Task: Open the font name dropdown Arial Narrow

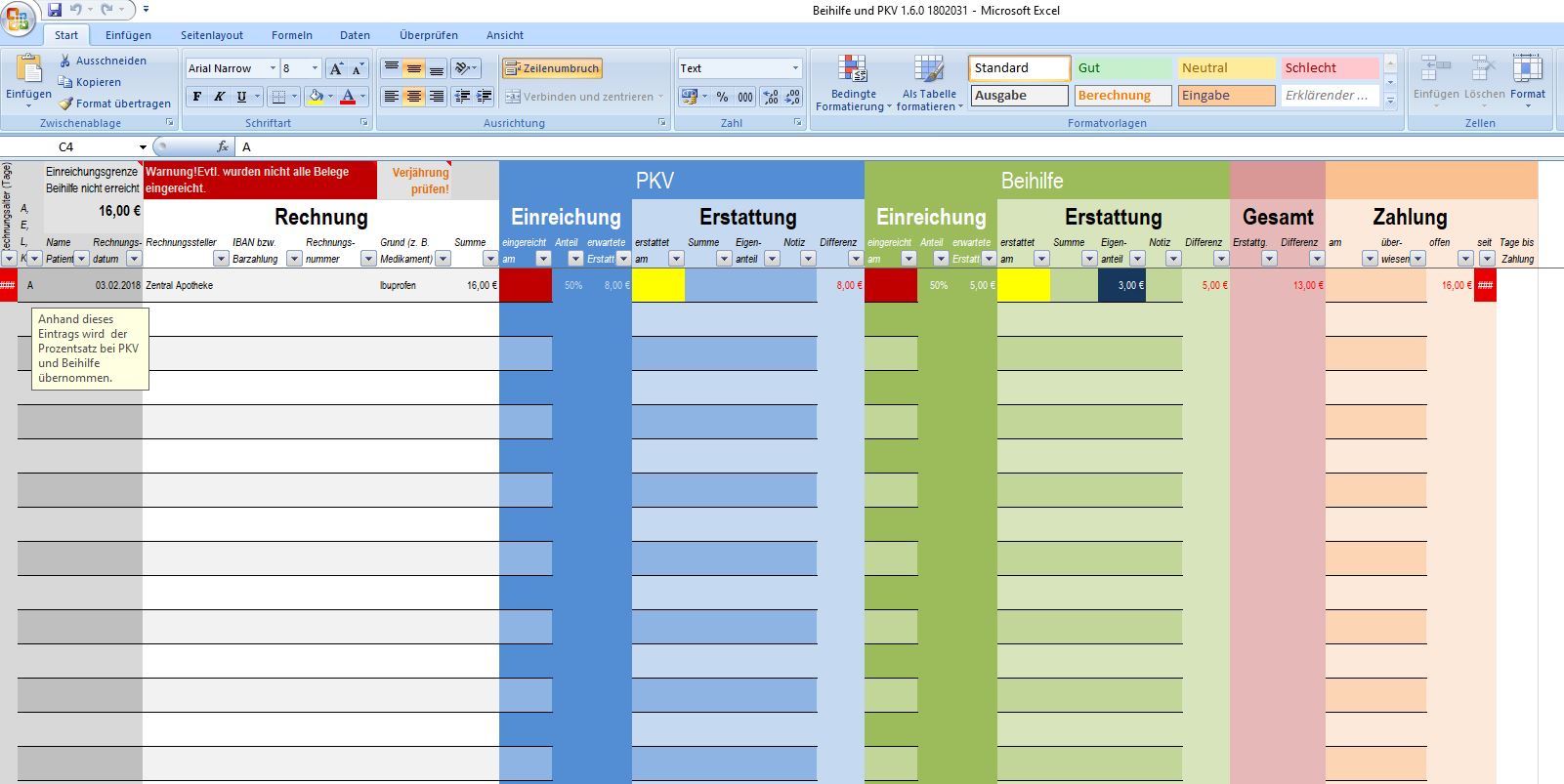Action: coord(273,68)
